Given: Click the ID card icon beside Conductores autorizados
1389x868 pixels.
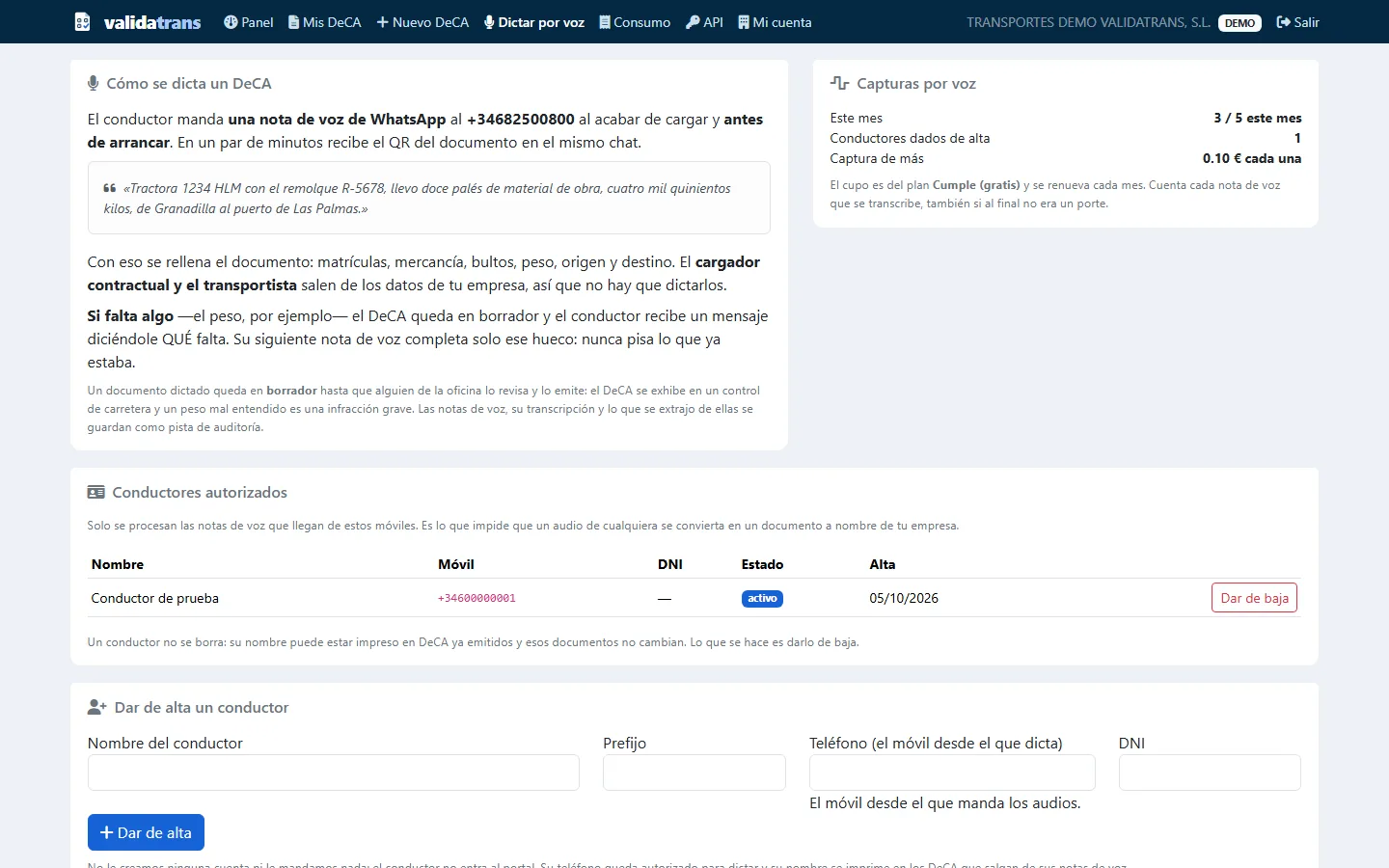Looking at the screenshot, I should pos(96,493).
